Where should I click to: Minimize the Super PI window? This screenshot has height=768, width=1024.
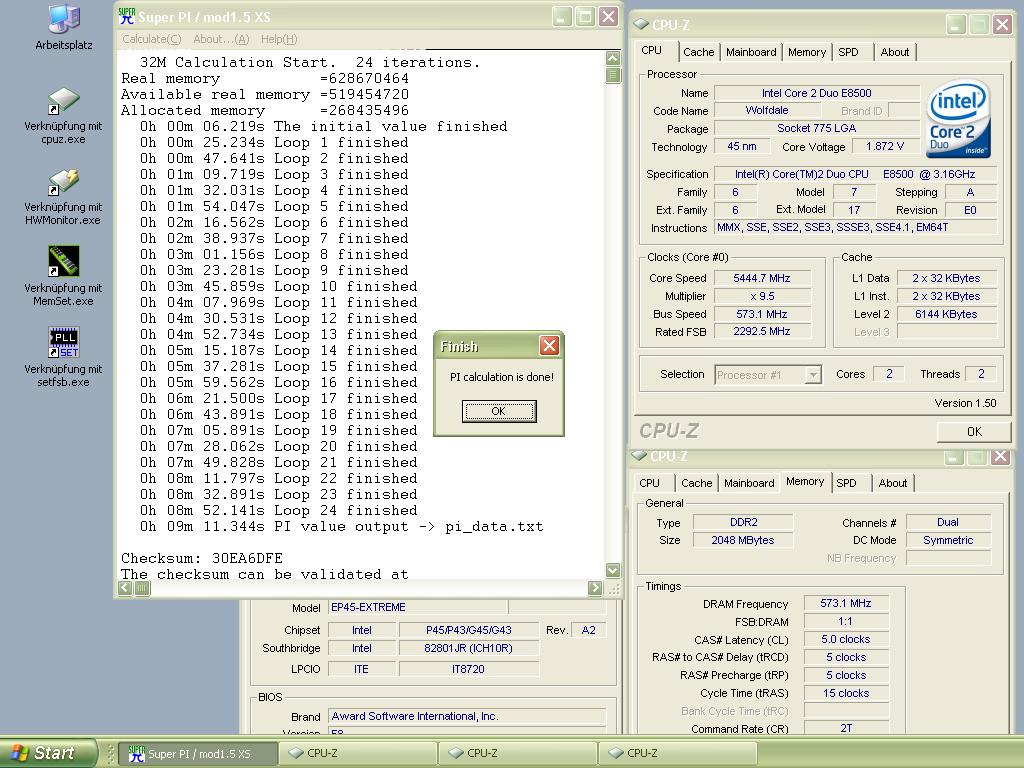click(x=562, y=16)
